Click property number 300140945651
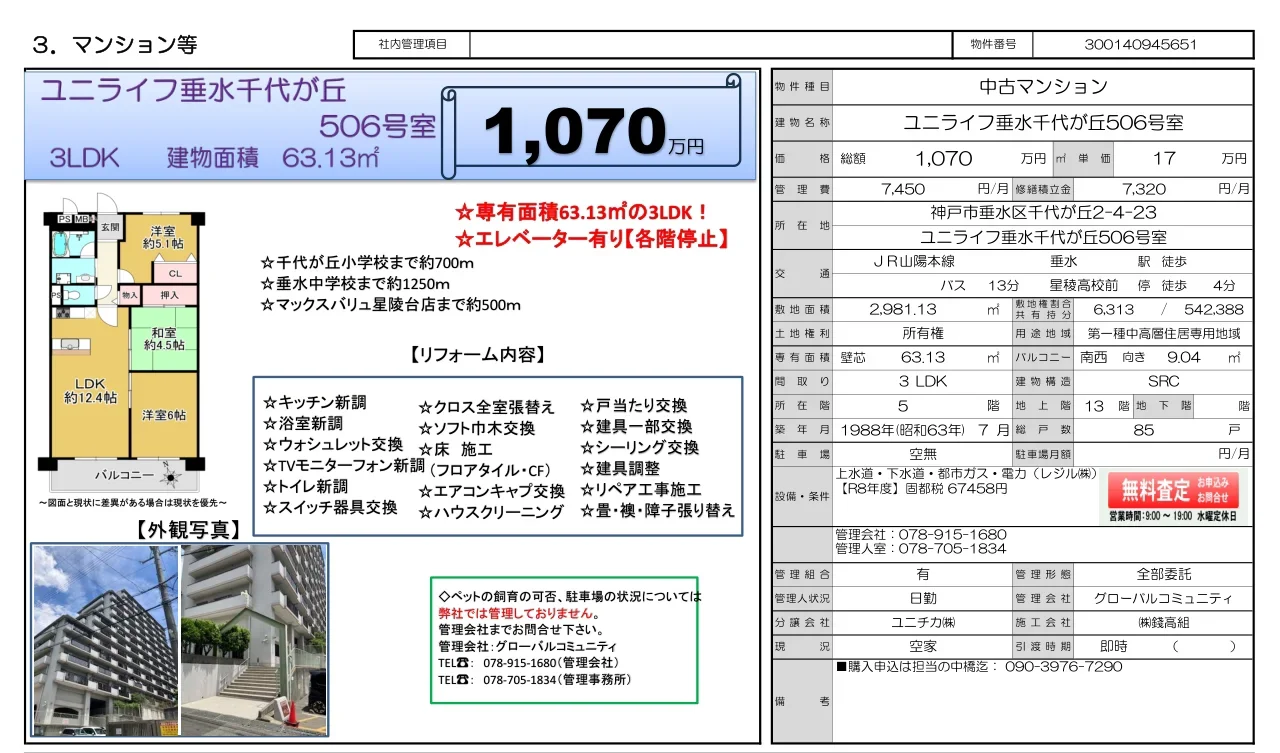The height and width of the screenshot is (753, 1280). [1141, 45]
